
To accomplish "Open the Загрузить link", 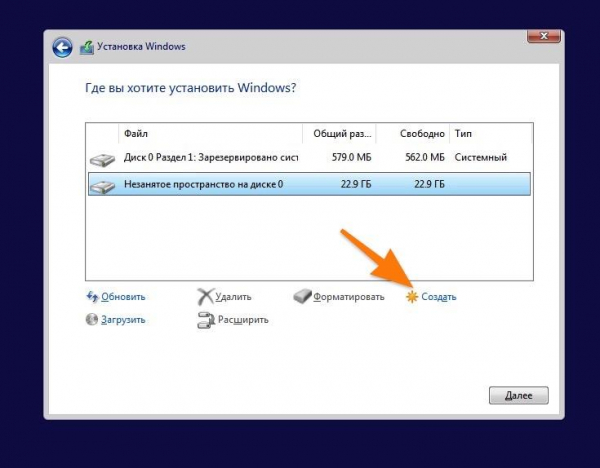I will [123, 320].
